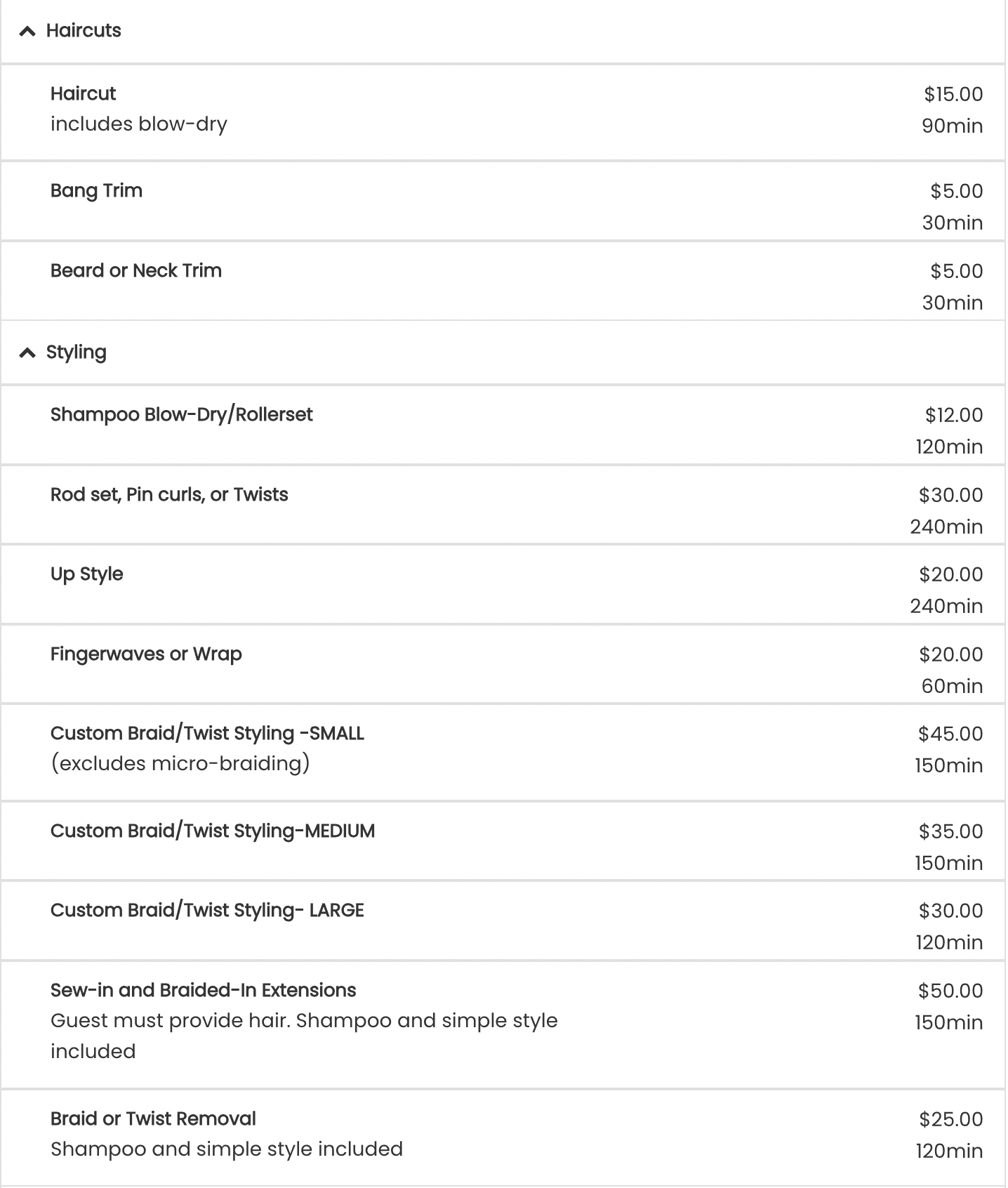Image resolution: width=1008 pixels, height=1188 pixels.
Task: Select the Haircut service with blow-dry
Action: pyautogui.click(x=503, y=112)
